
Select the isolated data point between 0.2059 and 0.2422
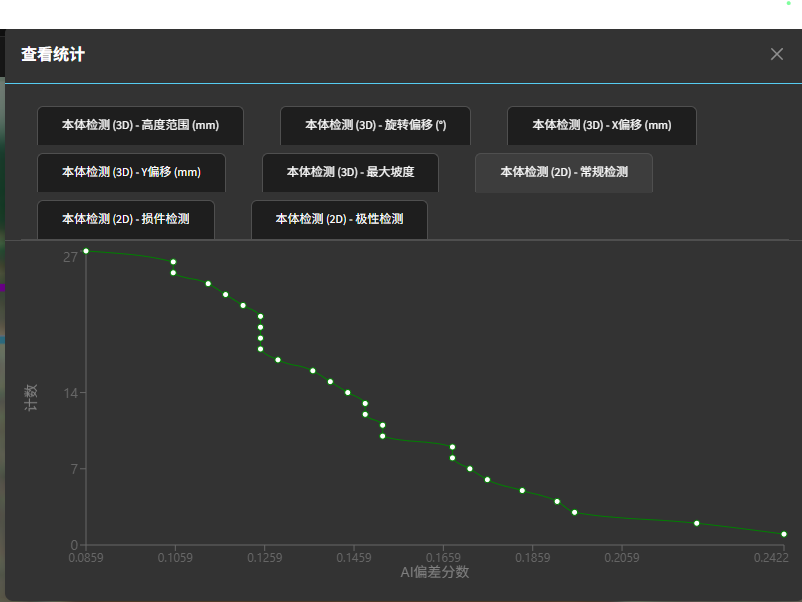tap(697, 523)
